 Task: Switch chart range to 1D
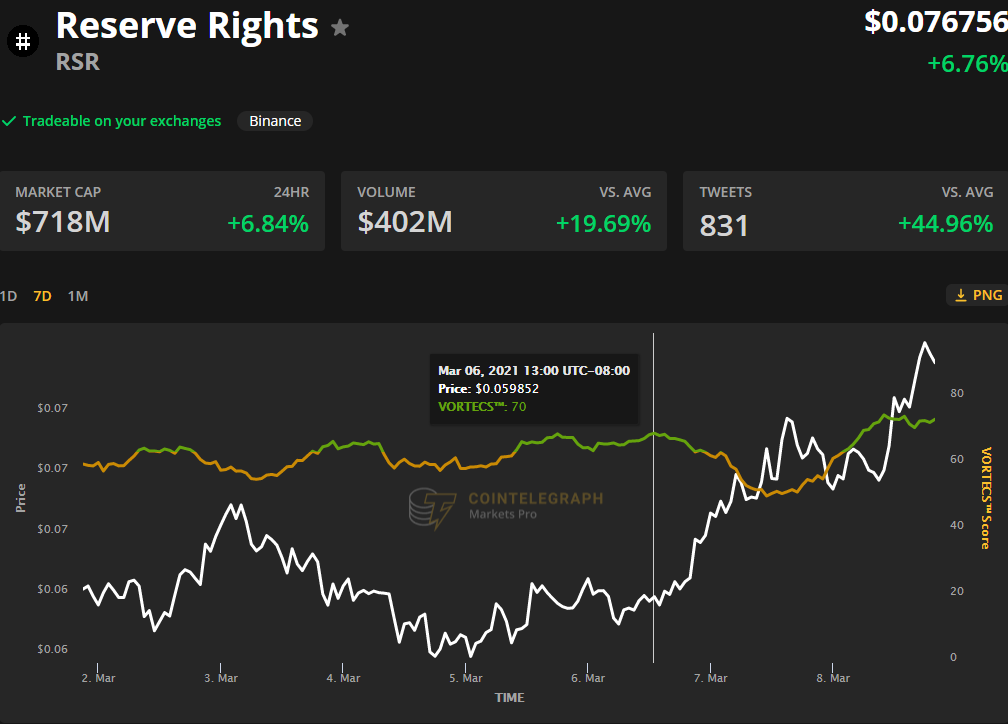point(8,296)
